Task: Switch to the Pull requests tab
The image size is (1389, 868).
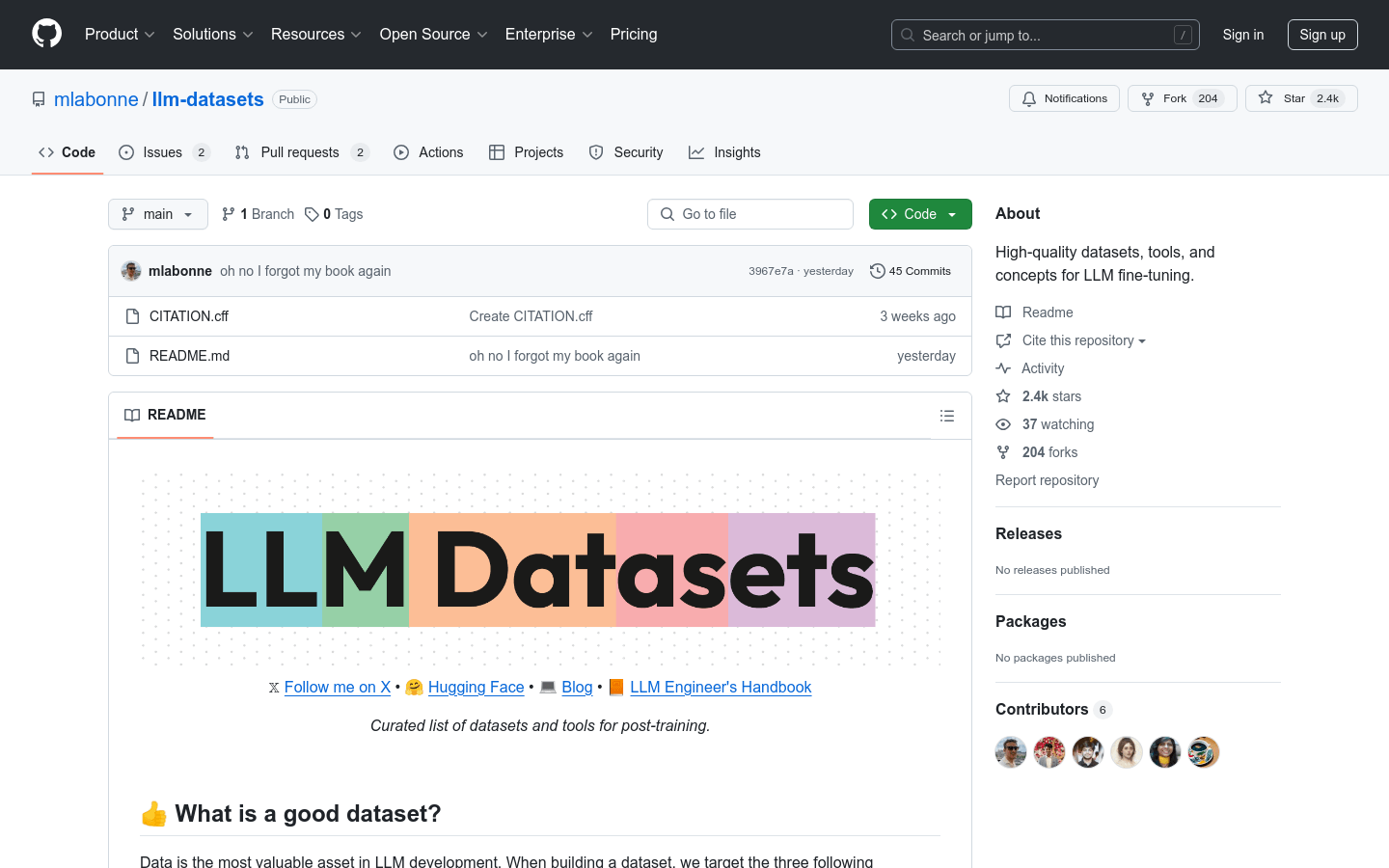Action: tap(302, 152)
